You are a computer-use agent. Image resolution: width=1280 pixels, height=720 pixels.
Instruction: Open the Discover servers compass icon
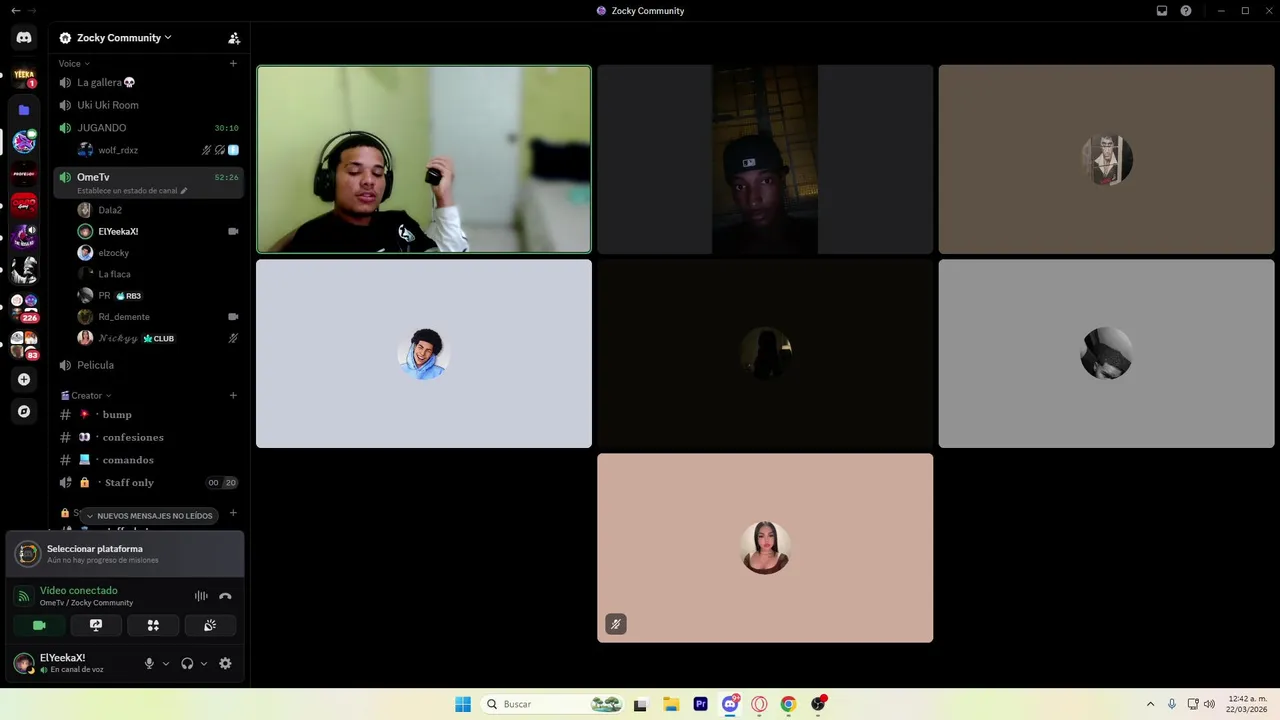point(24,411)
